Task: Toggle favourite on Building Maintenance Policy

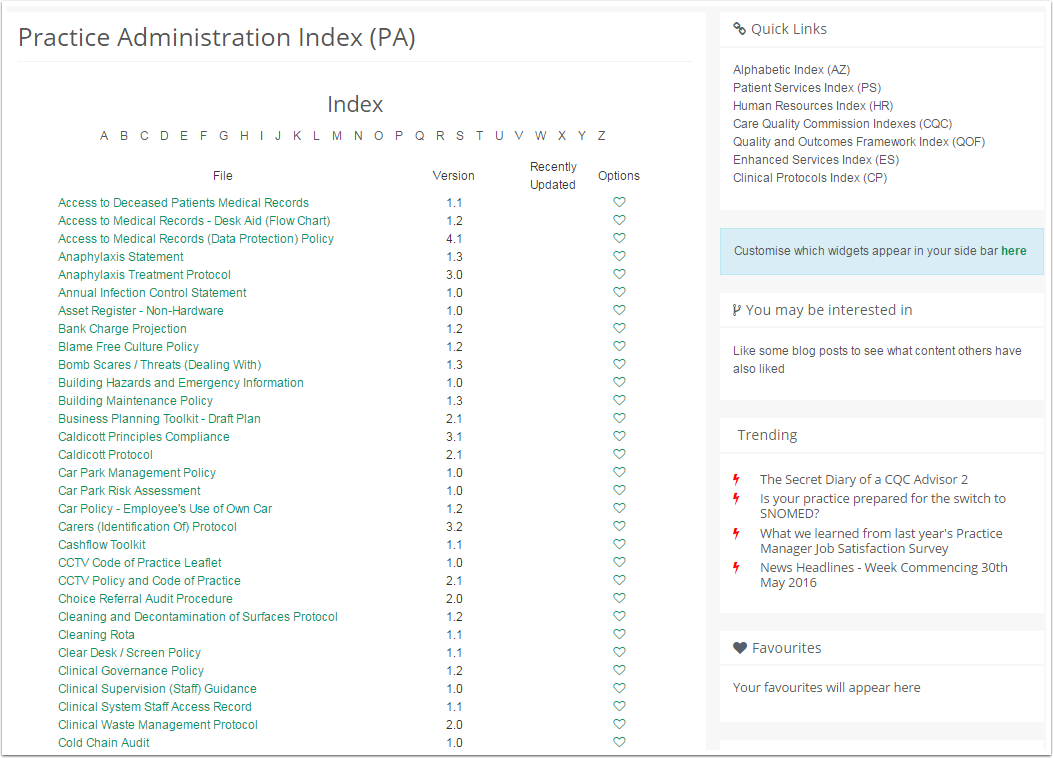Action: point(619,401)
